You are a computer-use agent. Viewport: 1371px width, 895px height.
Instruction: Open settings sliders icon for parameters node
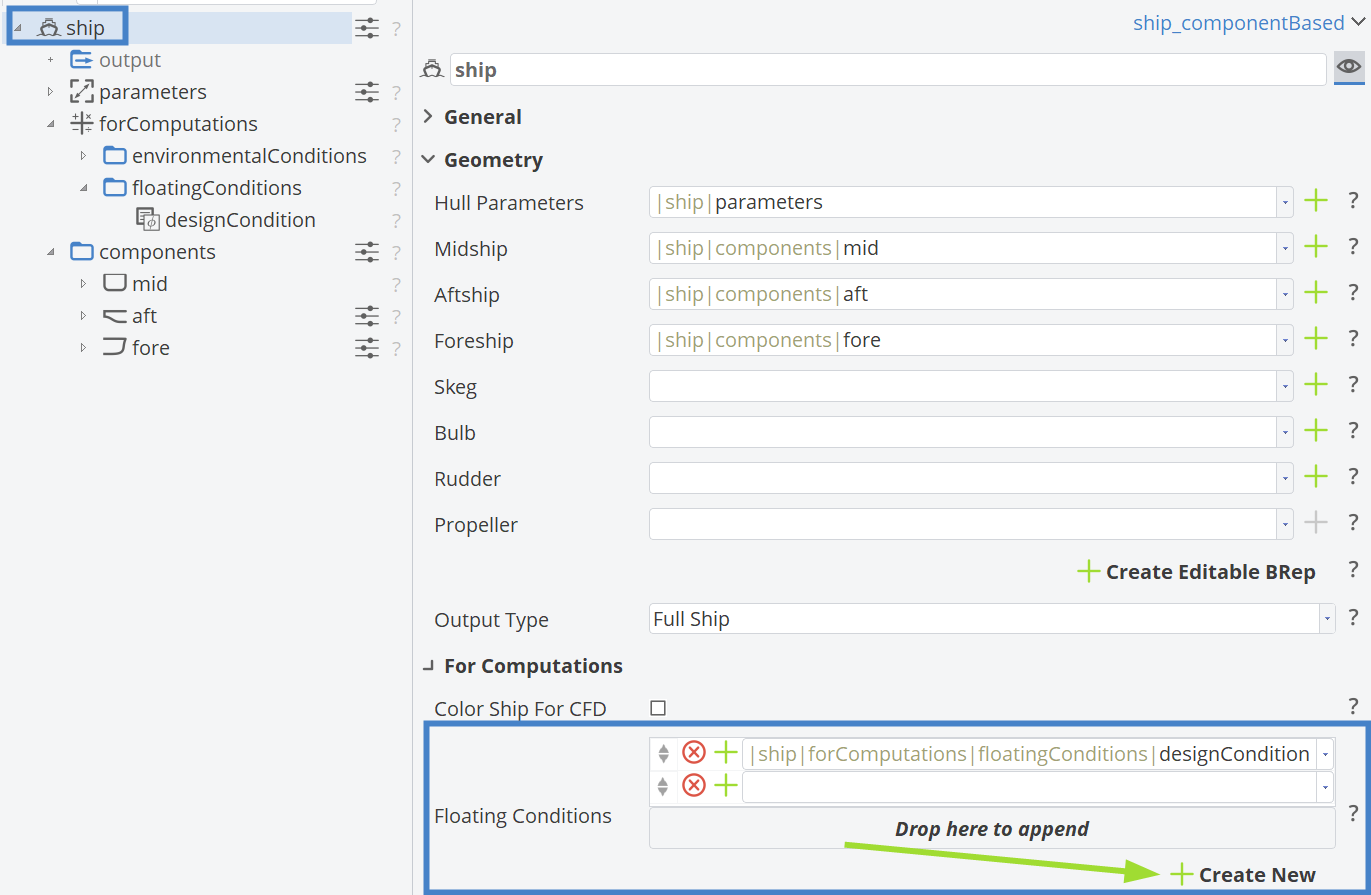367,92
